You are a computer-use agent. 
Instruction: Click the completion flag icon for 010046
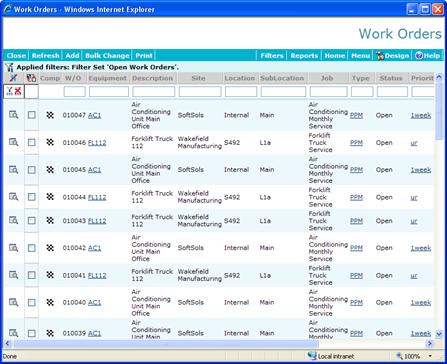tap(50, 142)
